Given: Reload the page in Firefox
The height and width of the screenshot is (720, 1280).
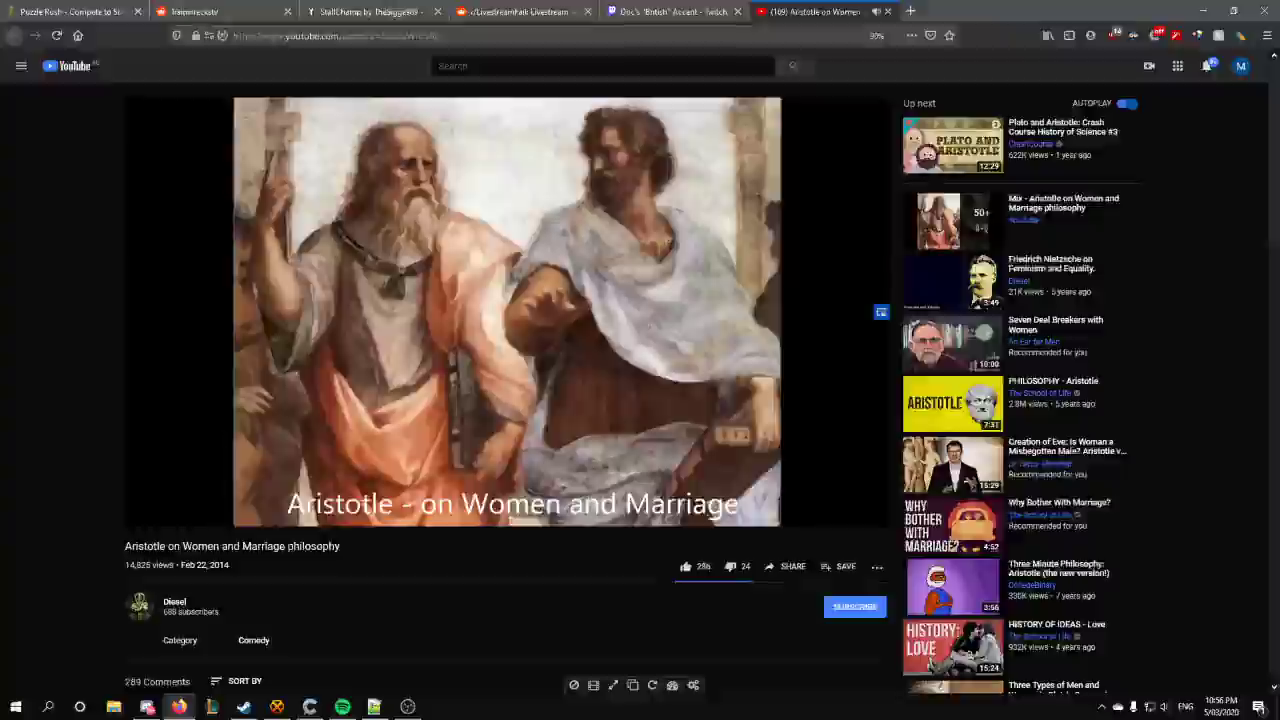Looking at the screenshot, I should (x=56, y=36).
